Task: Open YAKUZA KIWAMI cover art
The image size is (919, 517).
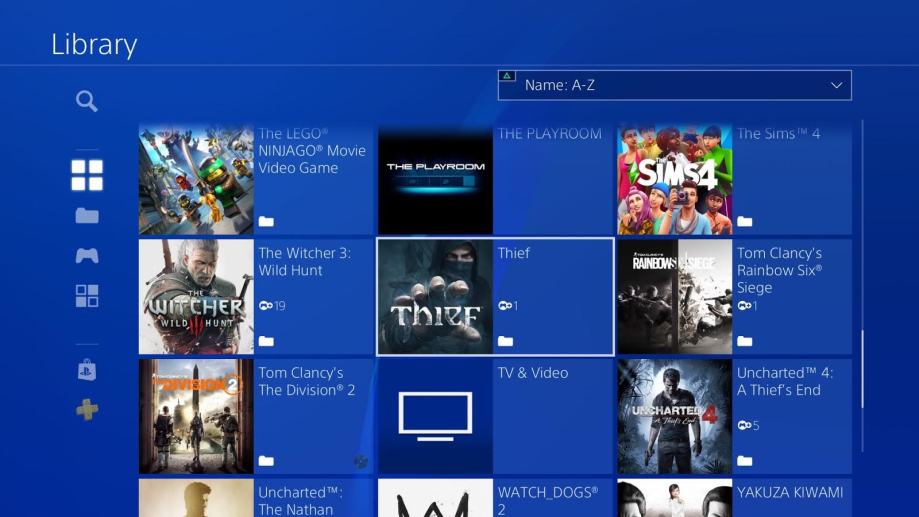Action: (675, 498)
